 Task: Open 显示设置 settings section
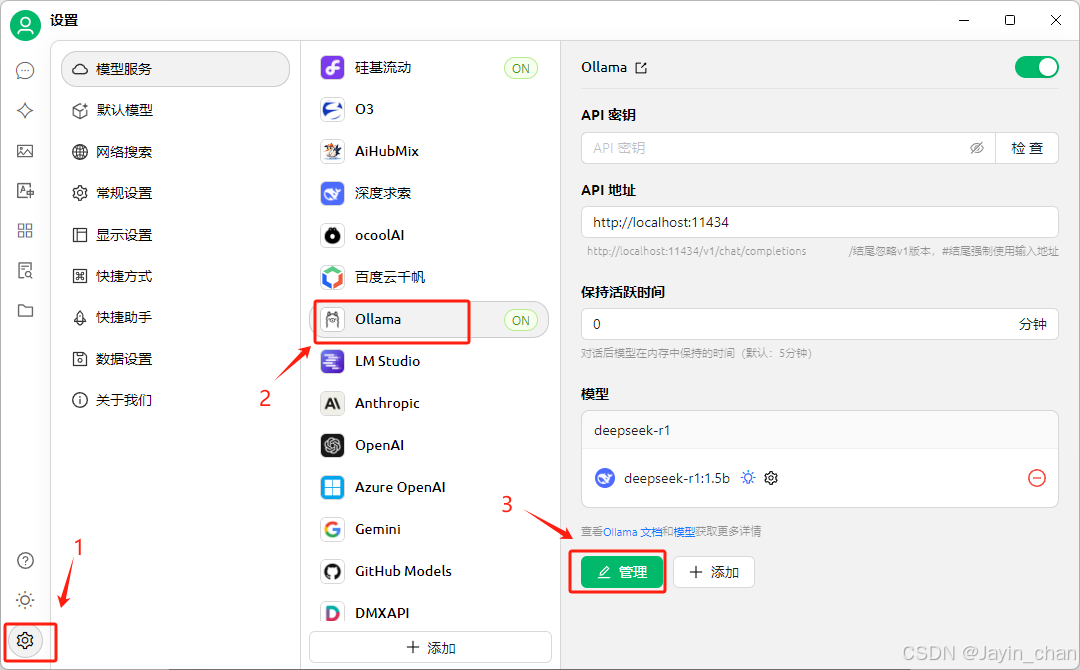(175, 235)
